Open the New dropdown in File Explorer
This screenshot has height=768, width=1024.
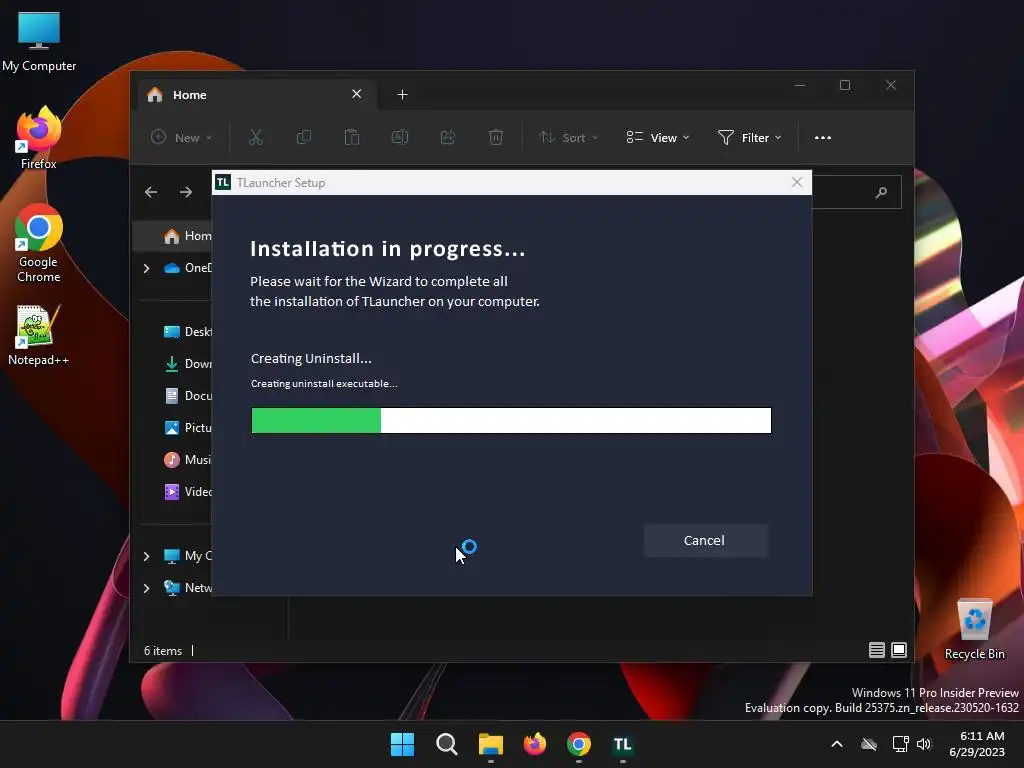pos(182,137)
